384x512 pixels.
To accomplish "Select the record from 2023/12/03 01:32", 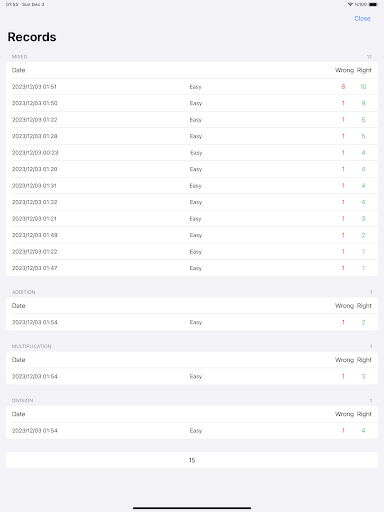I will tap(192, 202).
